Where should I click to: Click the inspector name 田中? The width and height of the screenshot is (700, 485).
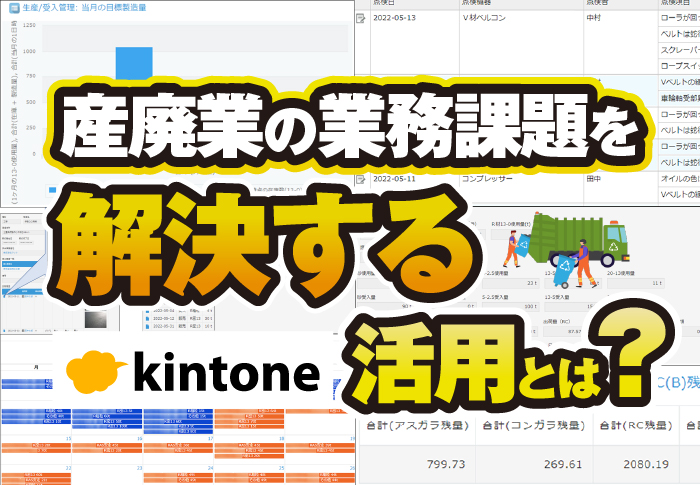point(593,179)
